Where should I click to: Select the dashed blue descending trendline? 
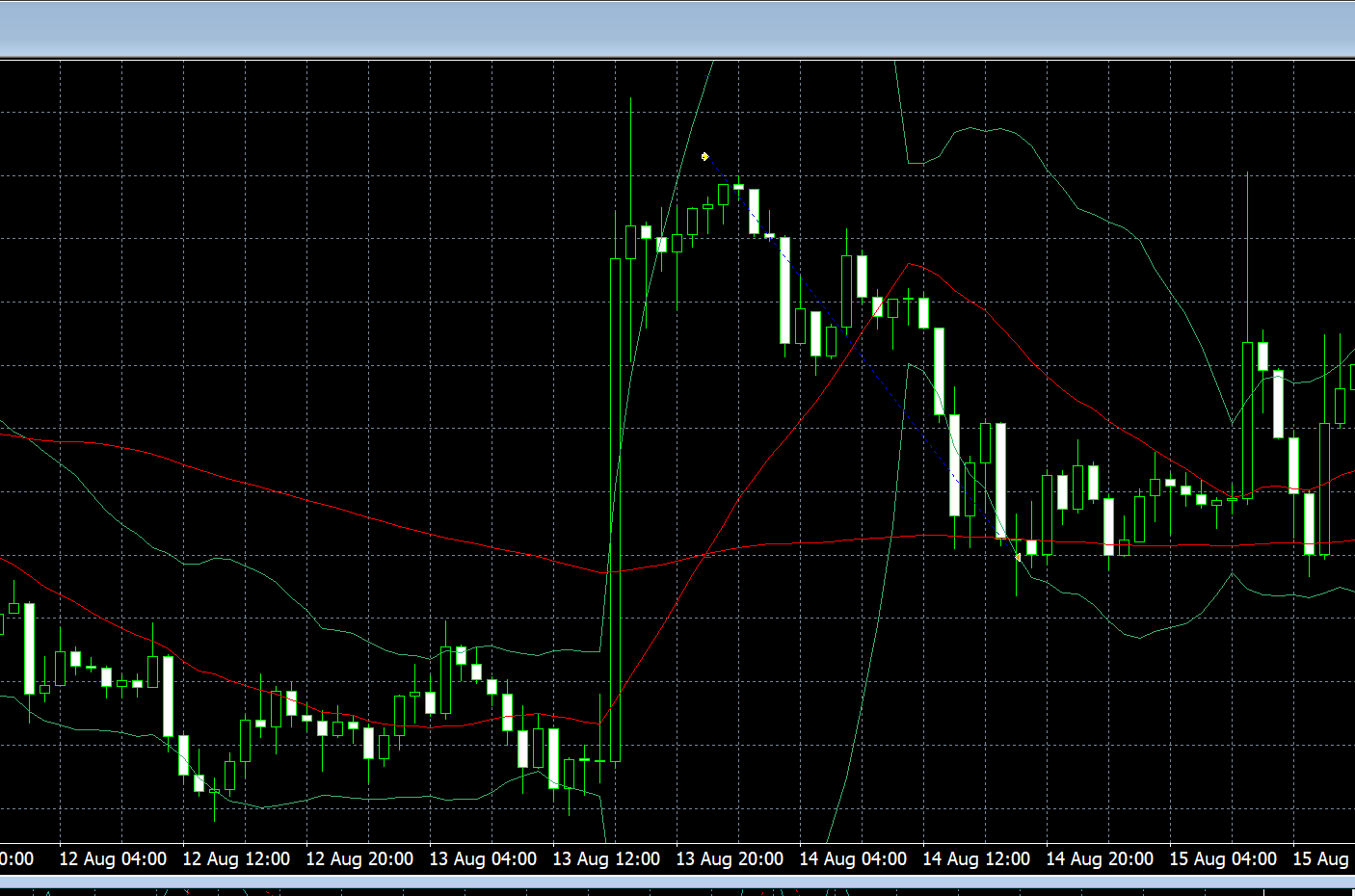tap(862, 356)
